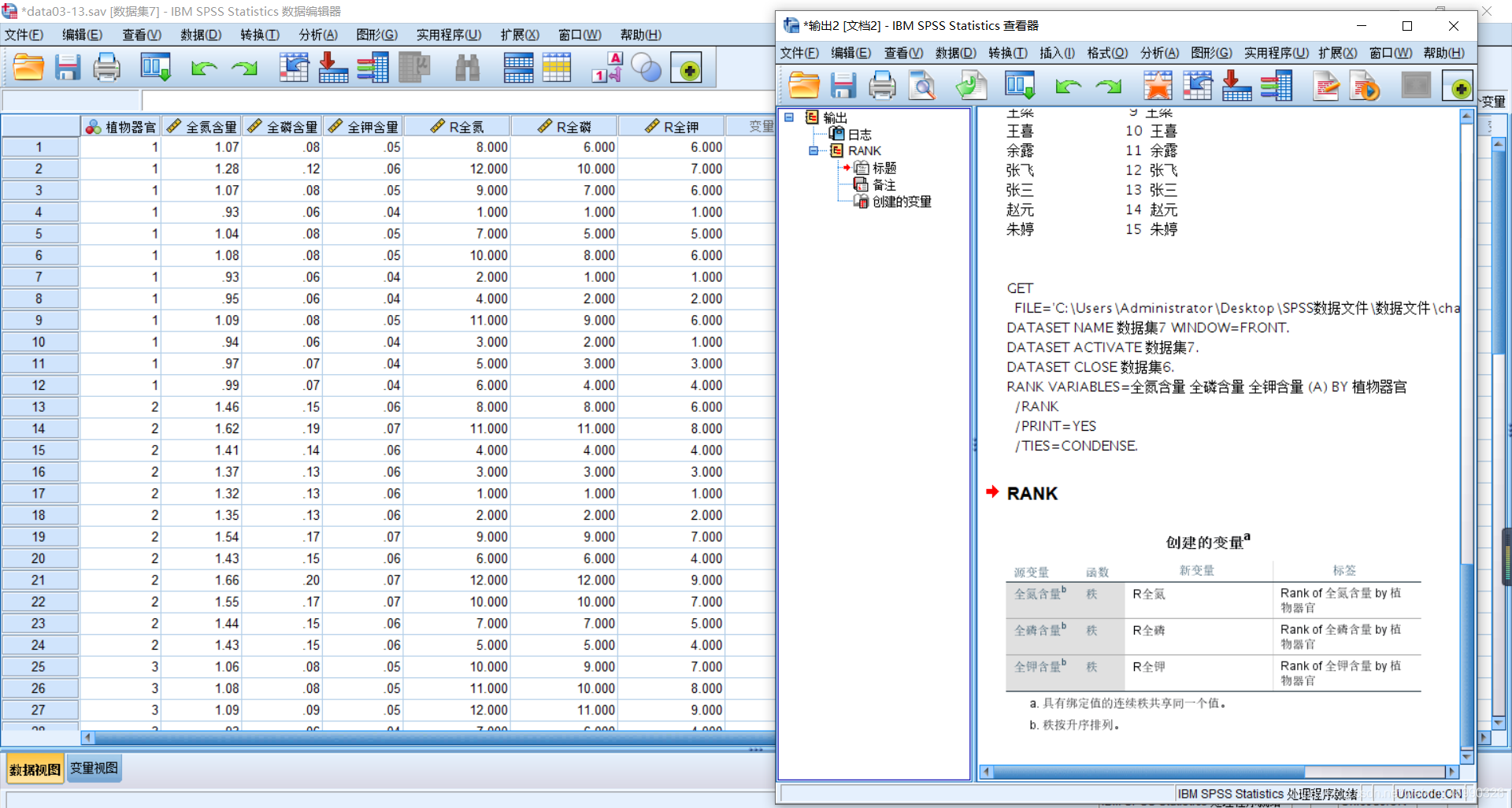Click the green plus icon in Data Editor
This screenshot has height=808, width=1512.
pos(687,69)
